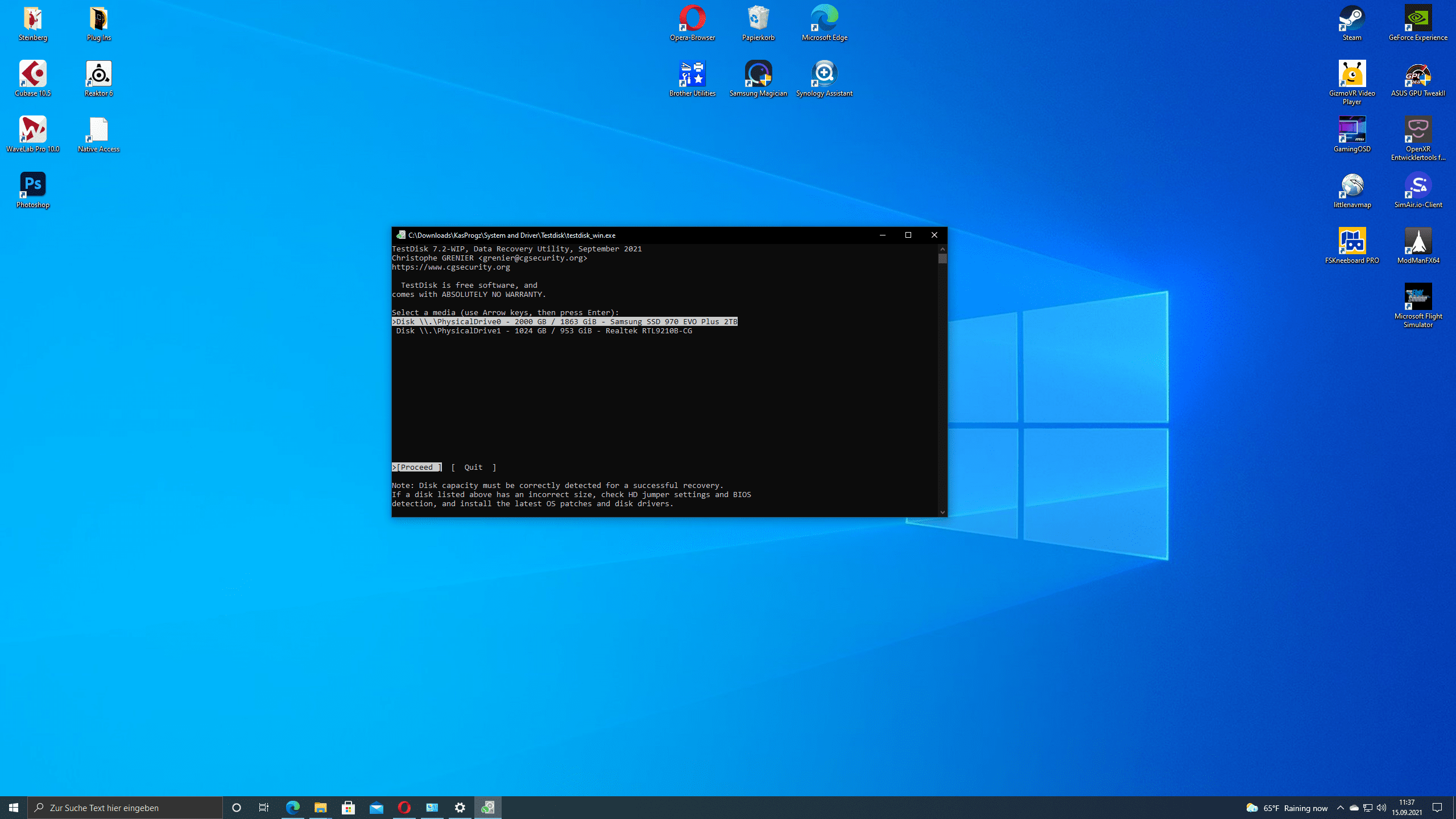Click the volume speaker tray icon
The image size is (1456, 819).
(1381, 808)
